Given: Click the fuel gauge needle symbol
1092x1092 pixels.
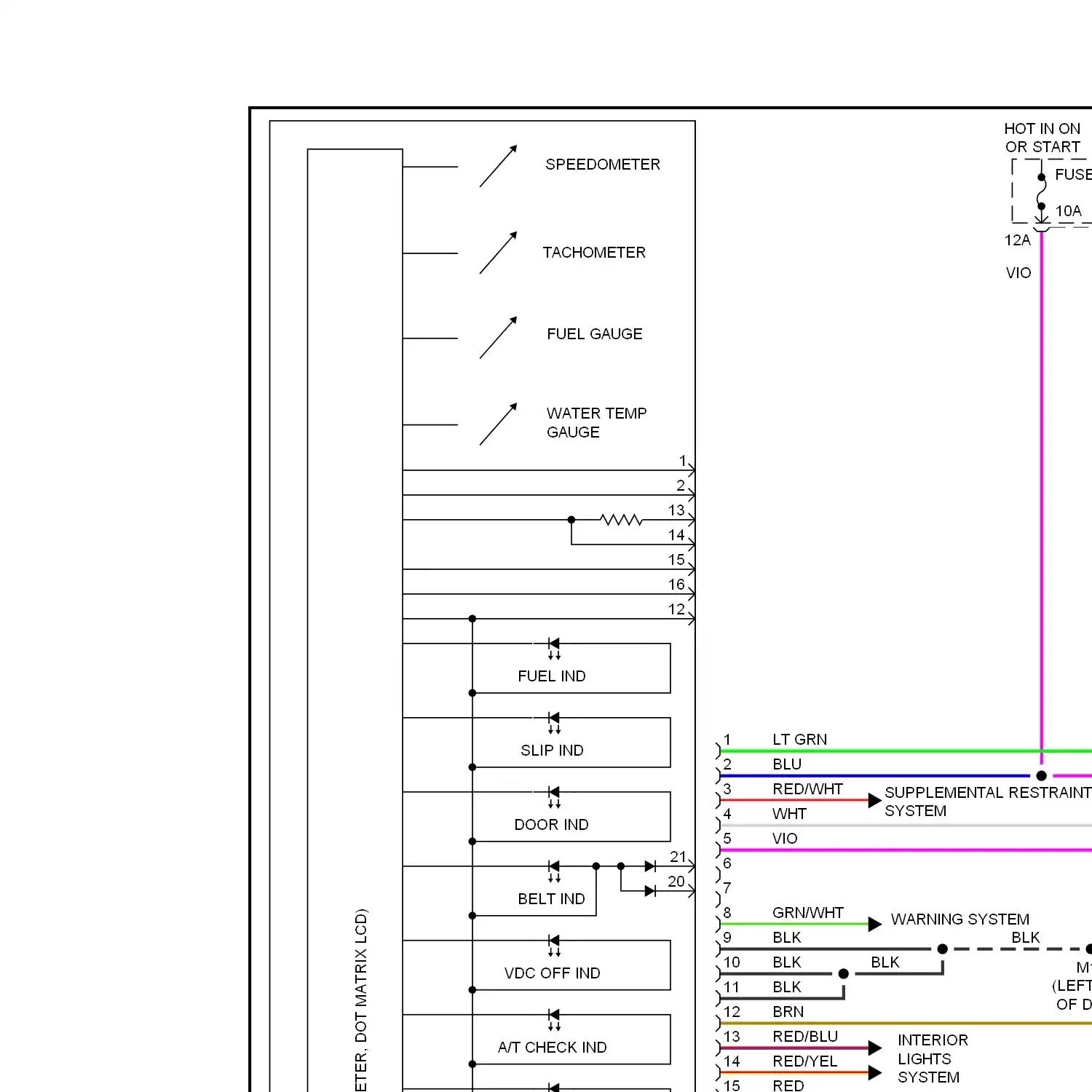Looking at the screenshot, I should tap(498, 338).
